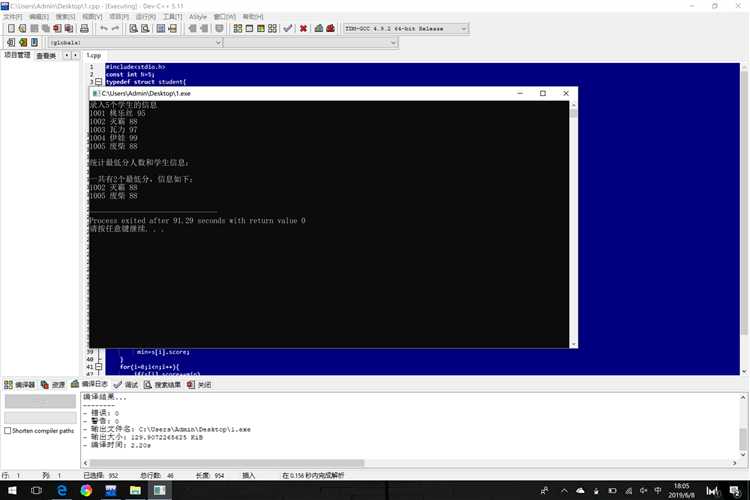Click right arrow beside the class view tab
The image size is (750, 500).
pyautogui.click(x=75, y=56)
